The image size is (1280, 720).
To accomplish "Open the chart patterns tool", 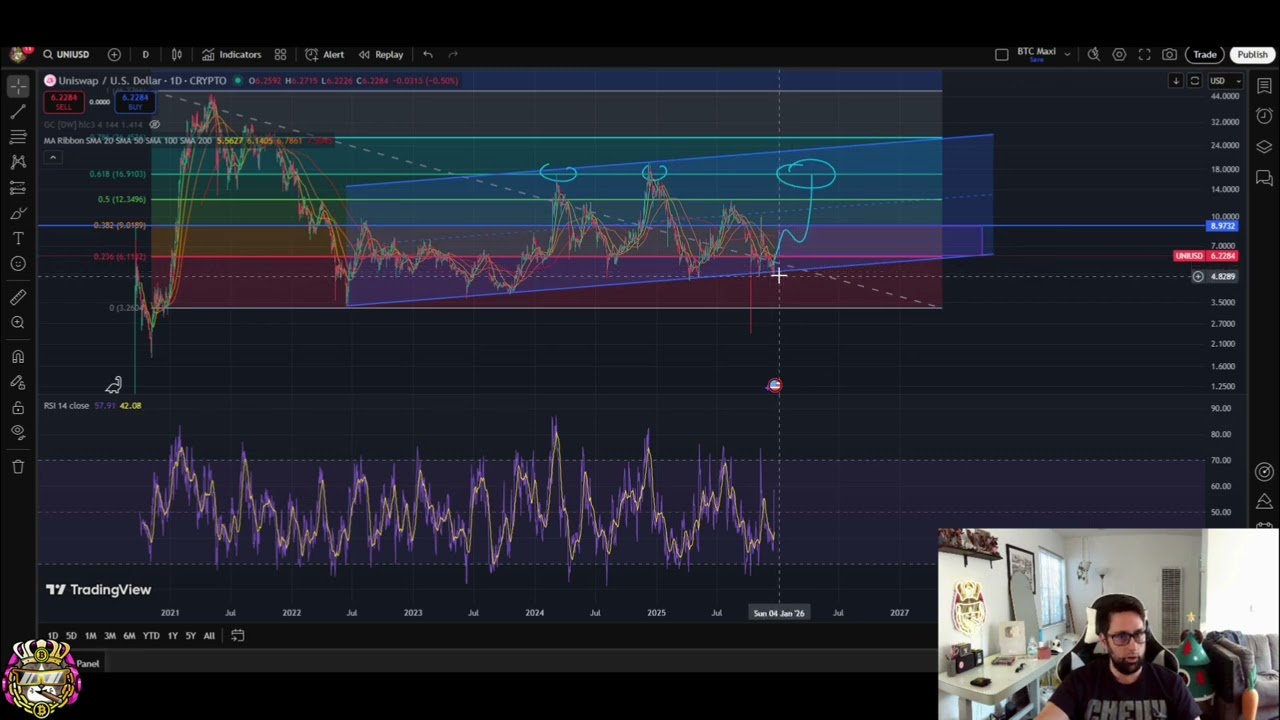I will coord(18,161).
